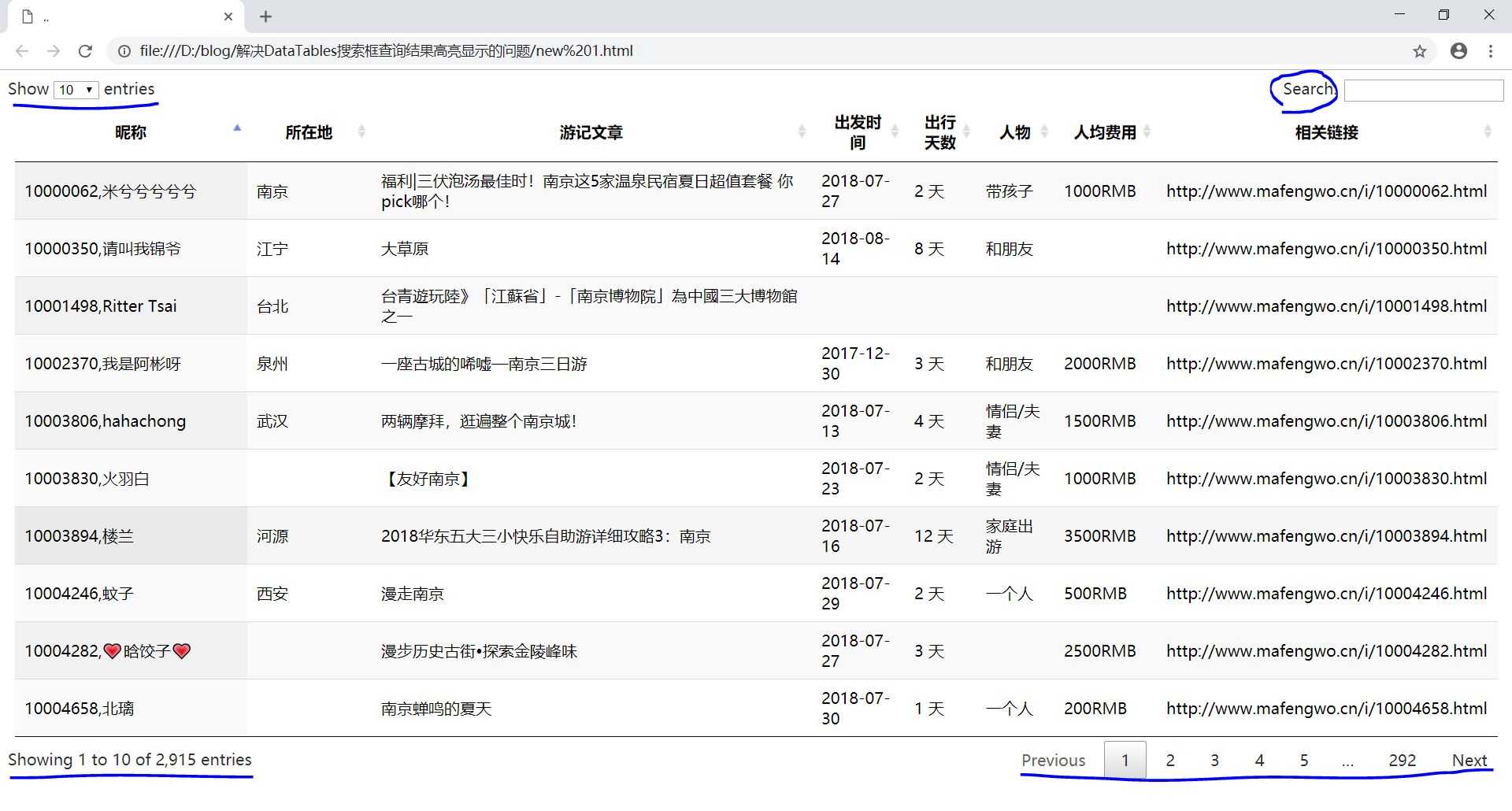Reload the page with refresh icon

pyautogui.click(x=85, y=51)
